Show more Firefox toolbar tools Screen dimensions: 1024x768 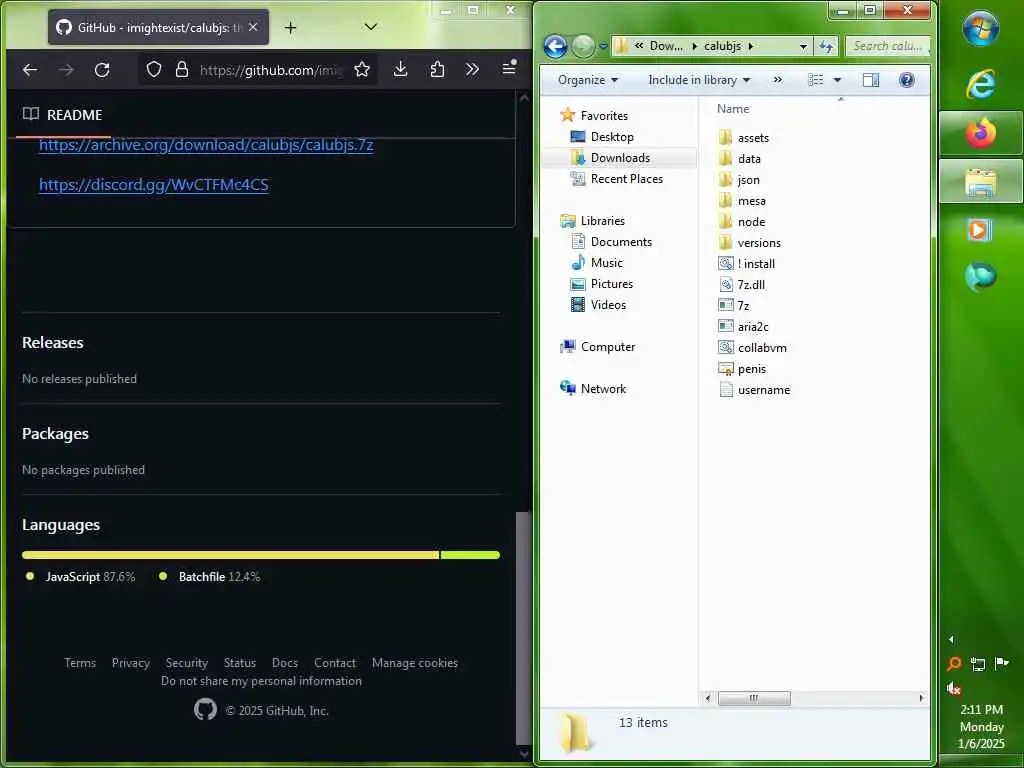click(472, 70)
